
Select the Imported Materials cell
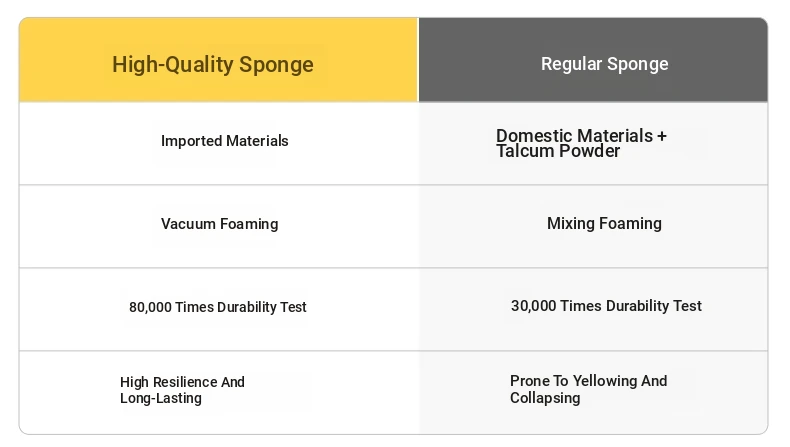tap(219, 144)
